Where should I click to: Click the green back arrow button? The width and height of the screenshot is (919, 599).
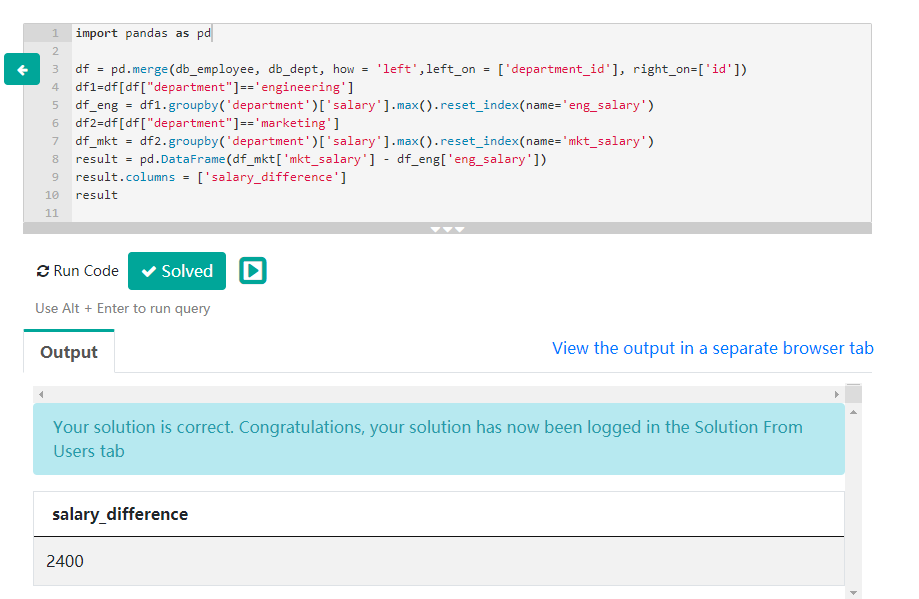coord(21,69)
